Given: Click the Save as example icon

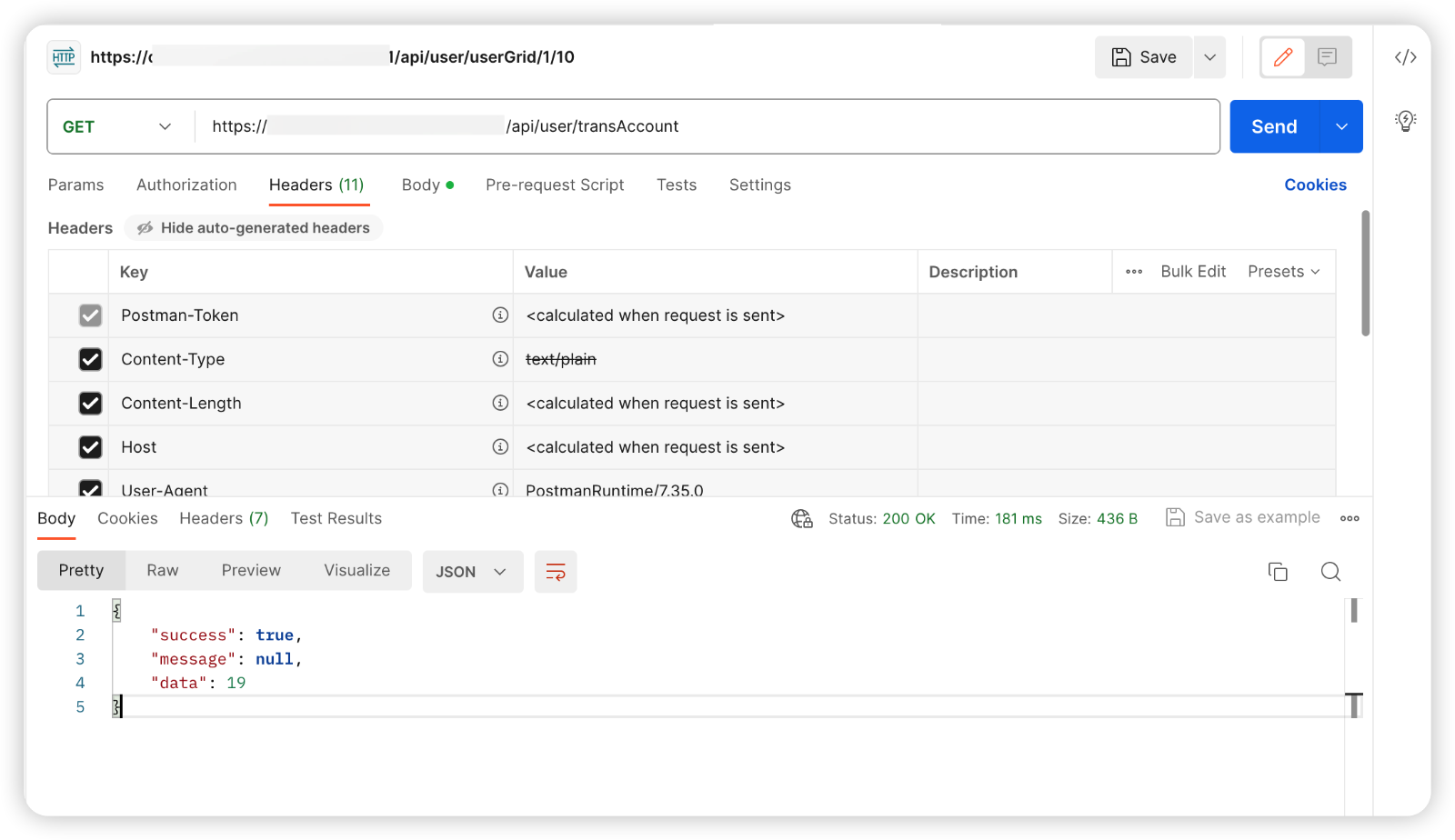Looking at the screenshot, I should pyautogui.click(x=1175, y=517).
